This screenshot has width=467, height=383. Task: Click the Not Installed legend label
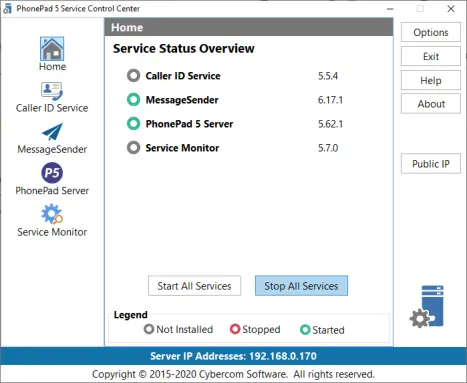pyautogui.click(x=185, y=329)
